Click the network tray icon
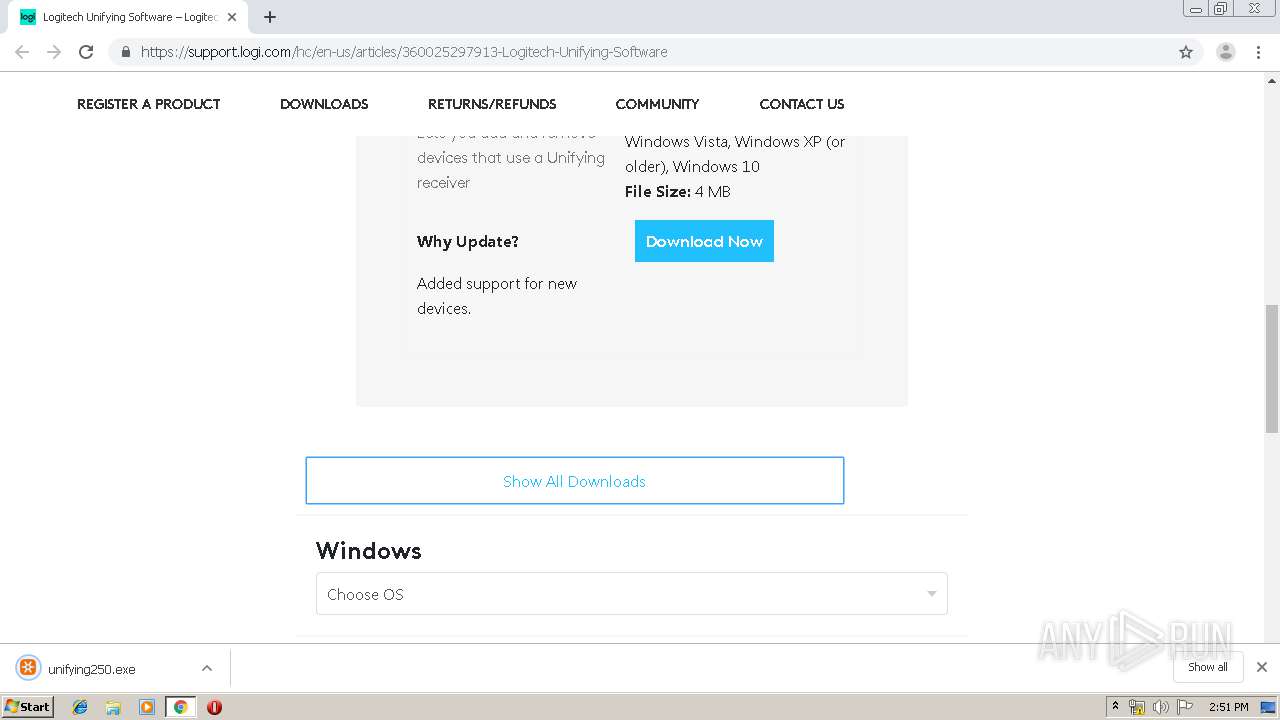Screen dimensions: 1280x720 [1137, 707]
